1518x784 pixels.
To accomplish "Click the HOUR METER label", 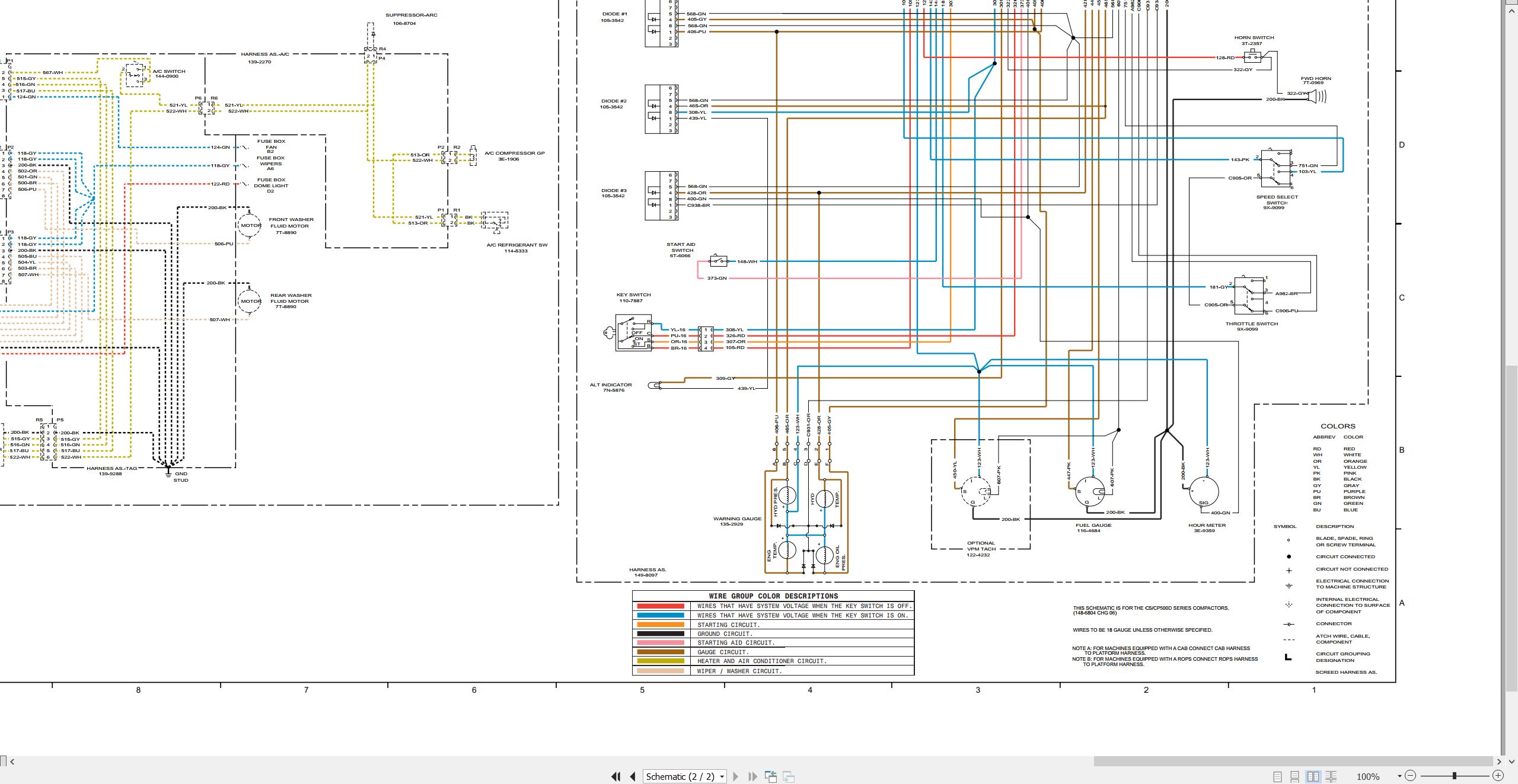I will [1207, 525].
